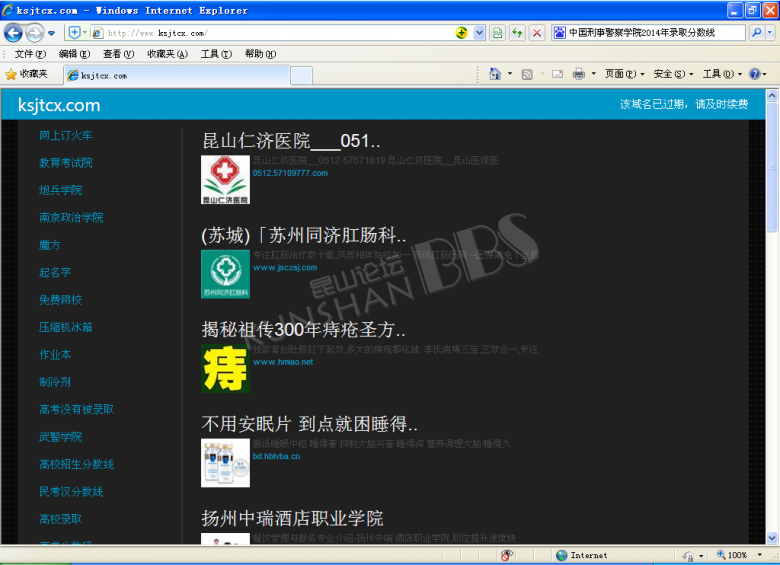The width and height of the screenshot is (780, 565).
Task: Open the 教育考试院 sidebar link
Action: (x=66, y=163)
